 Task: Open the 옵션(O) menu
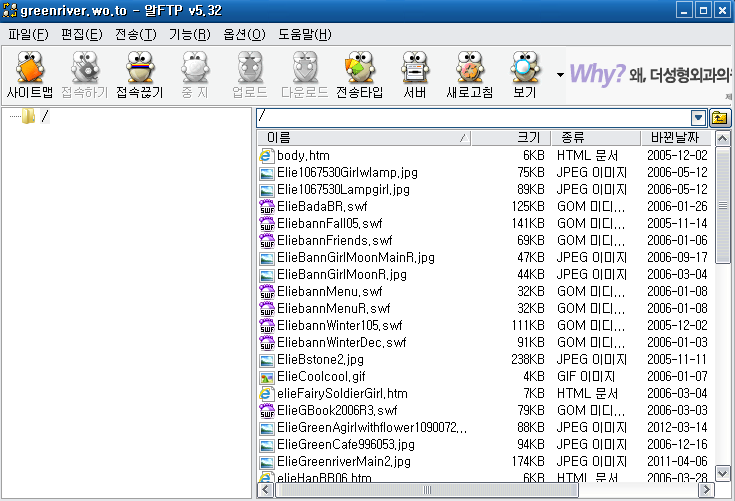244,34
